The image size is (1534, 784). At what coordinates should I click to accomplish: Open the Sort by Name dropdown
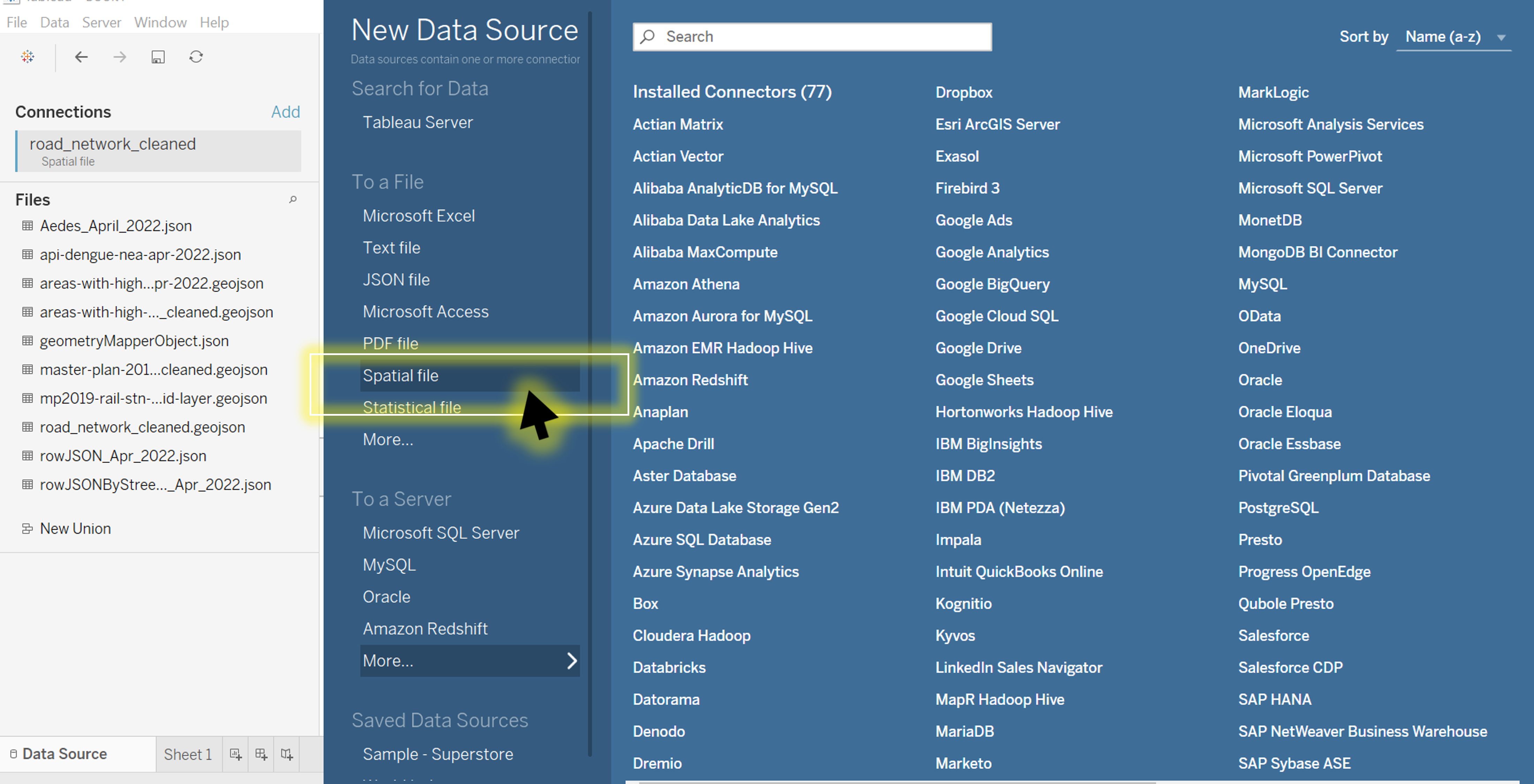click(x=1453, y=37)
